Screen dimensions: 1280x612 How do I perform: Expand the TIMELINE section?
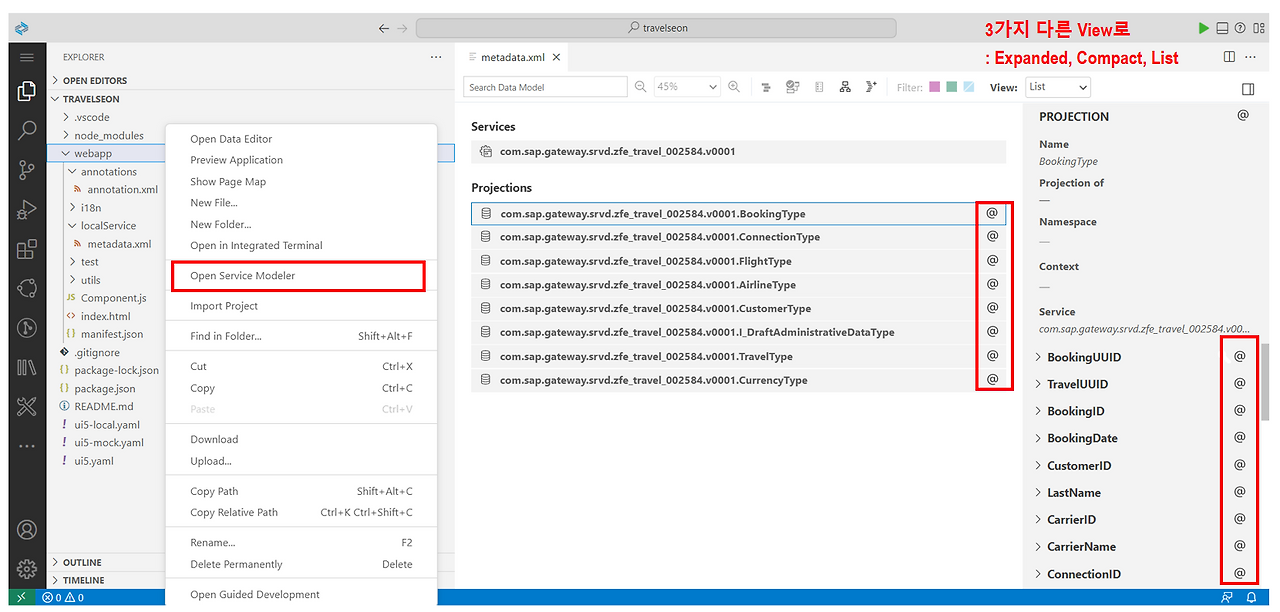(83, 580)
